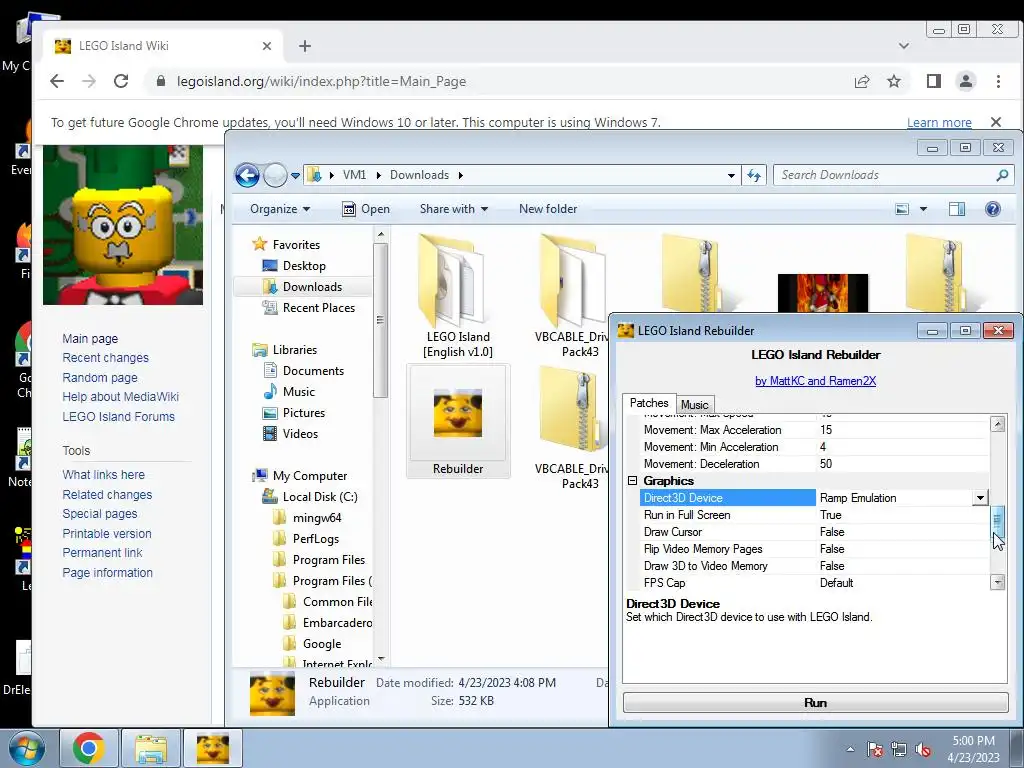Image resolution: width=1024 pixels, height=768 pixels.
Task: Select the mingw64 folder in tree
Action: [317, 518]
